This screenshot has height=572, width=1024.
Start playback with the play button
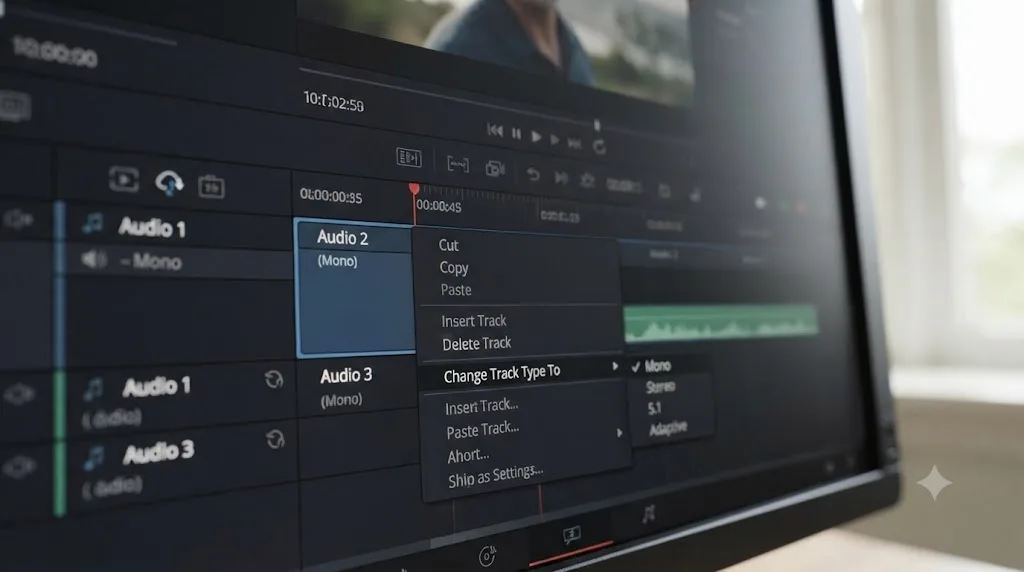[536, 136]
